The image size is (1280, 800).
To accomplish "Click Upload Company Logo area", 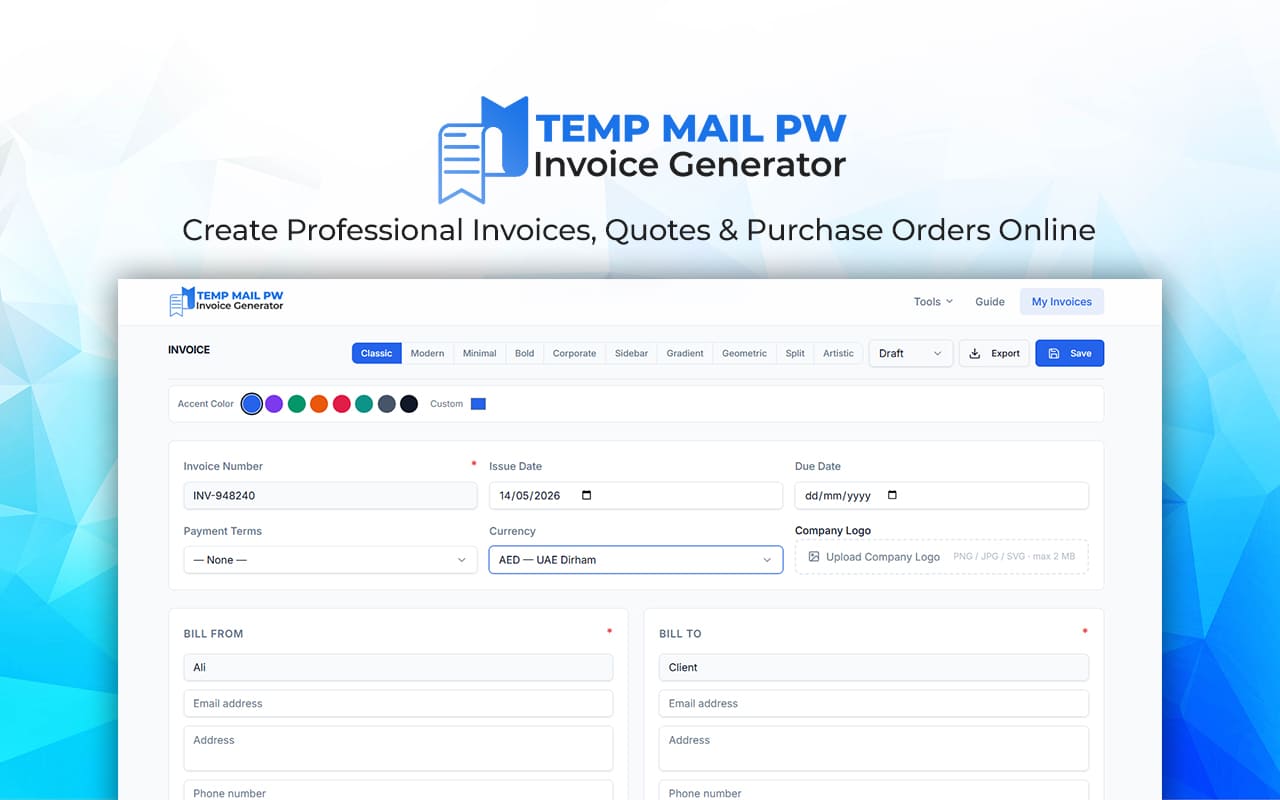I will point(942,557).
